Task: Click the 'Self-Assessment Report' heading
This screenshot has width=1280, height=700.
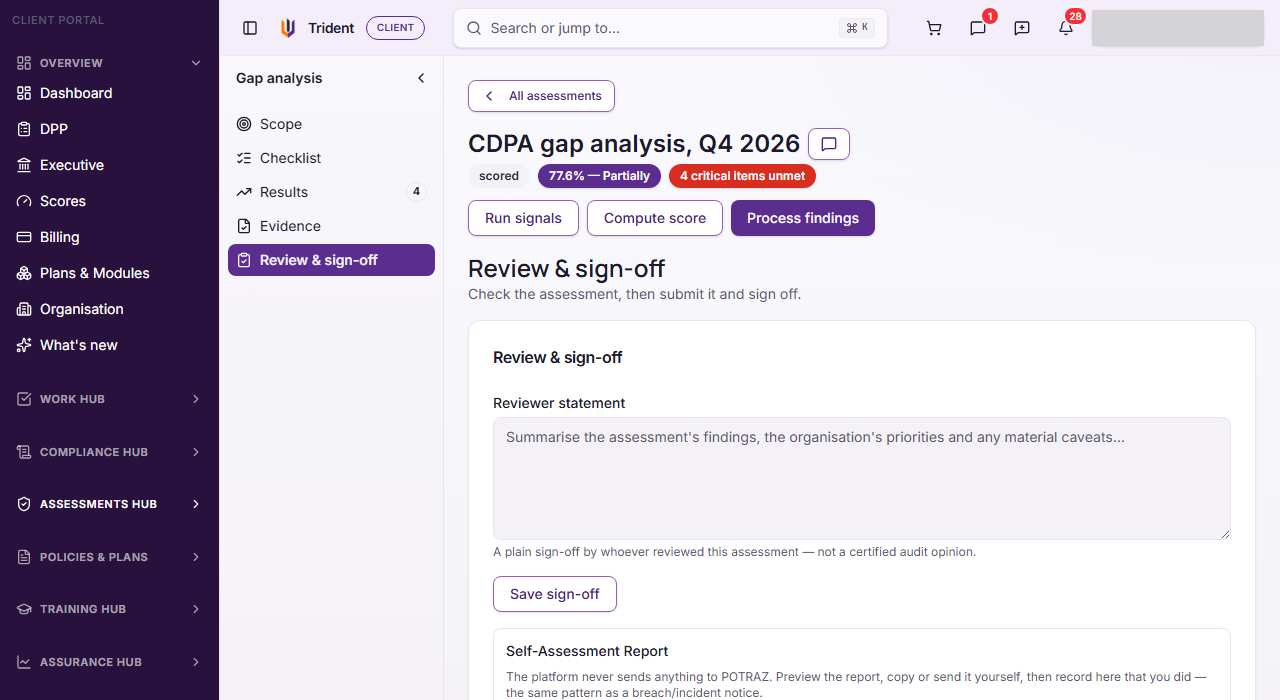Action: coord(587,651)
